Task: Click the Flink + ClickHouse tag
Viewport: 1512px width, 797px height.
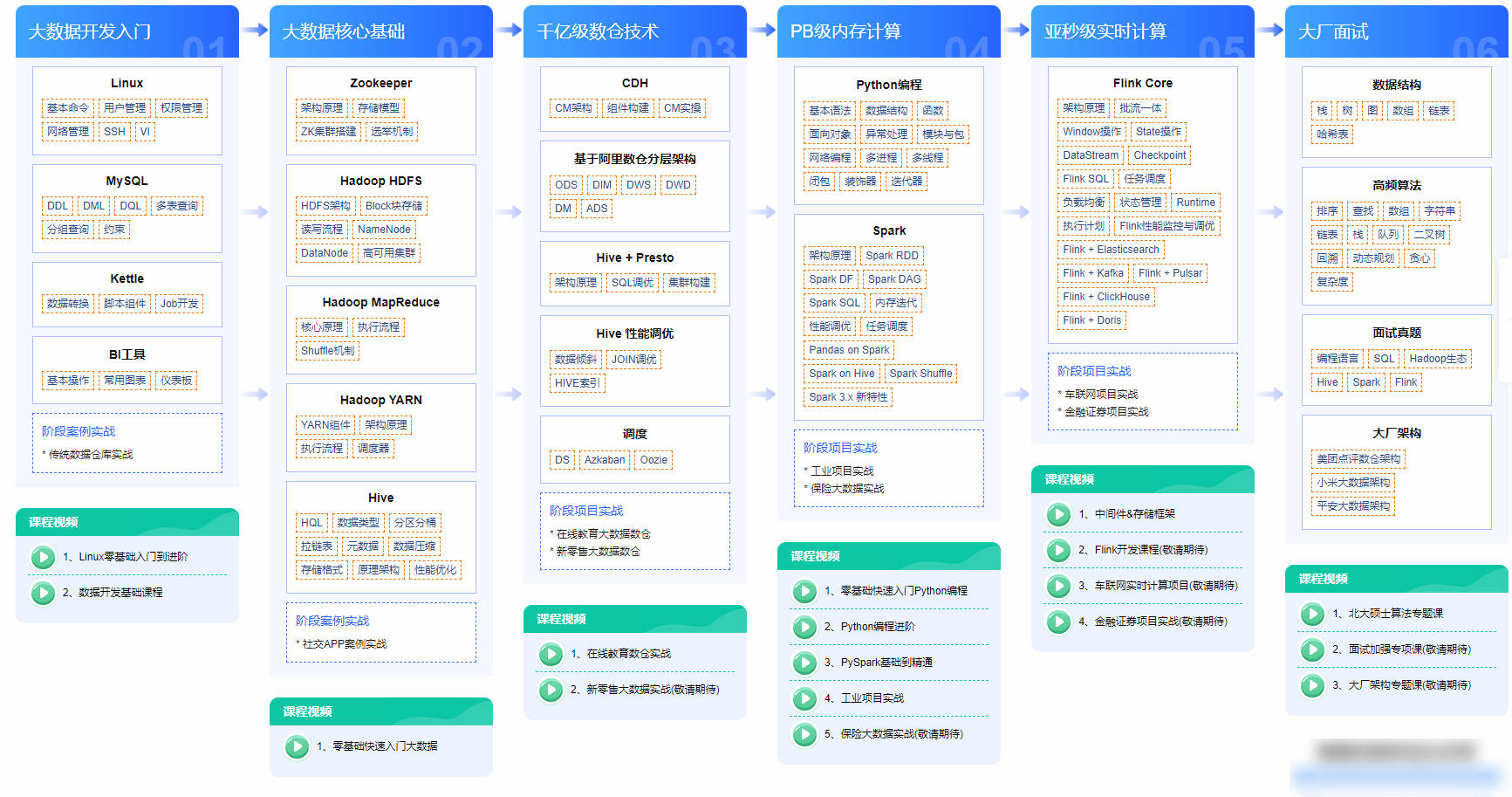Action: point(1106,297)
